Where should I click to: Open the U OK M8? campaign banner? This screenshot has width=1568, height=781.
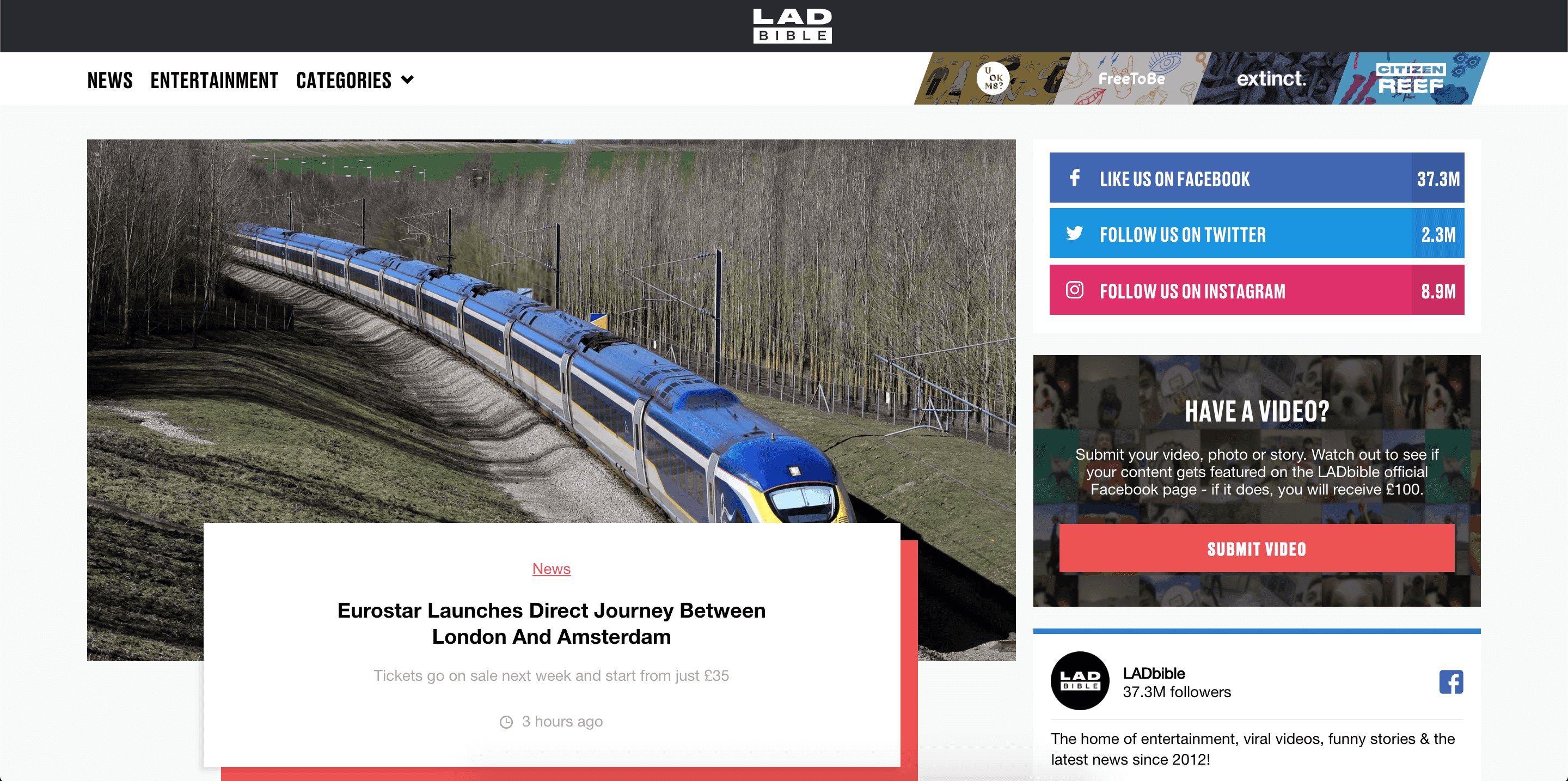tap(992, 78)
